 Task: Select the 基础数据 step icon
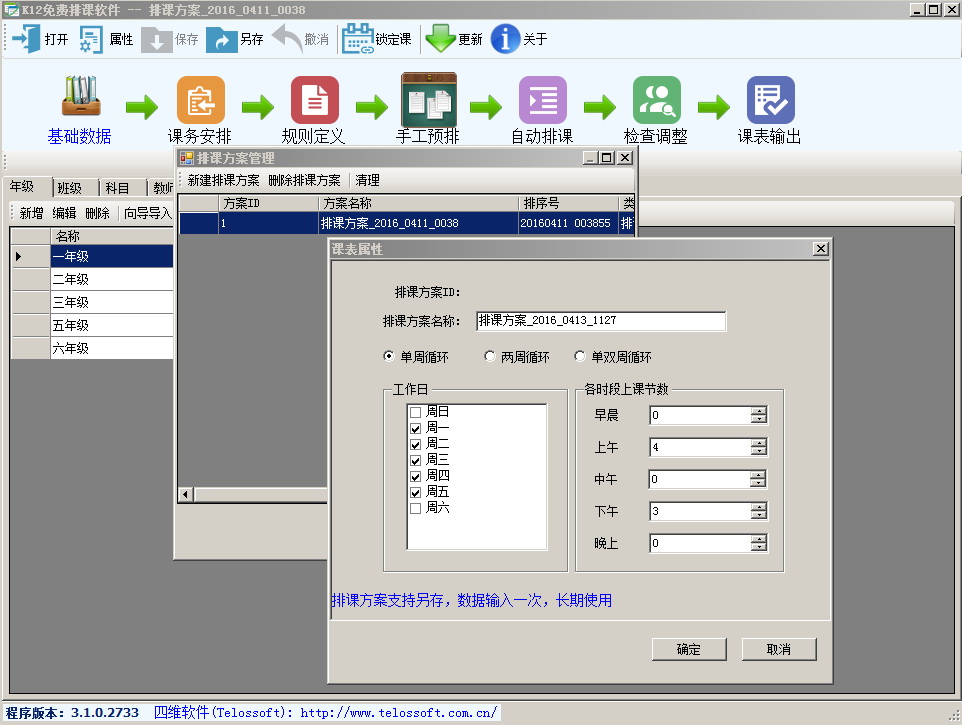coord(81,96)
